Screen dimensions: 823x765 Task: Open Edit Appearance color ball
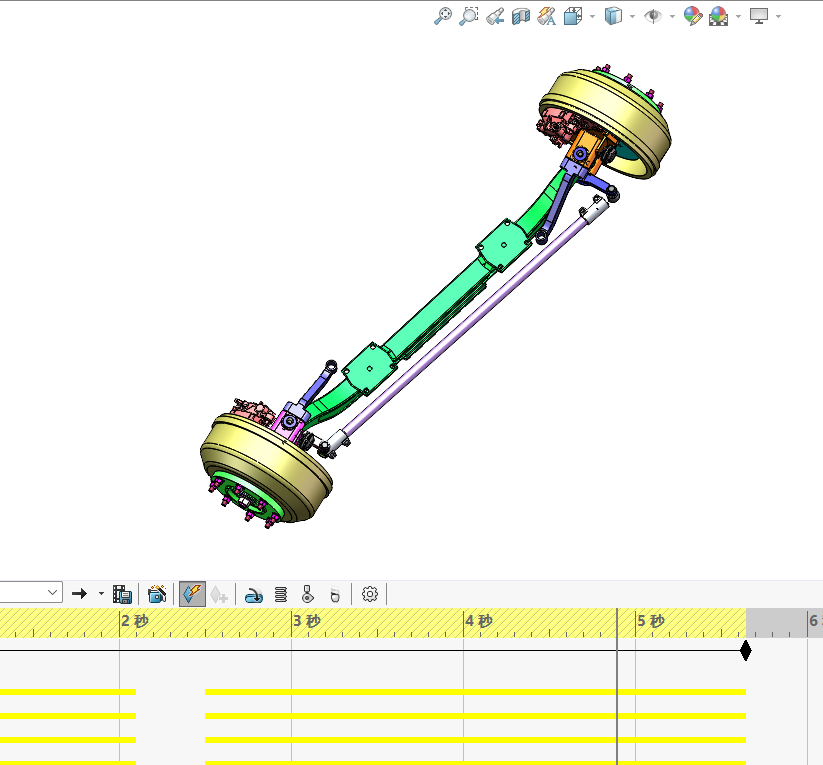(x=693, y=16)
